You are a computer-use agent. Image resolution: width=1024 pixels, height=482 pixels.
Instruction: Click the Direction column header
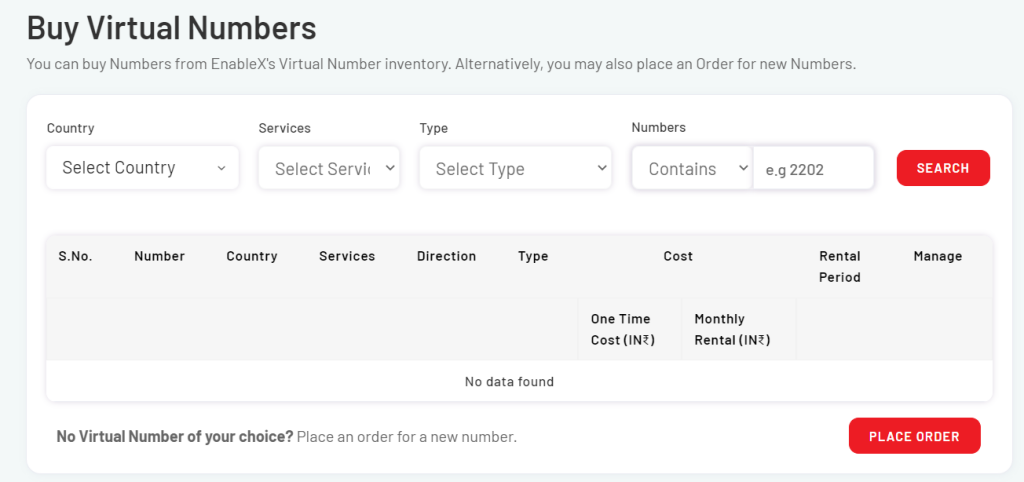tap(446, 256)
